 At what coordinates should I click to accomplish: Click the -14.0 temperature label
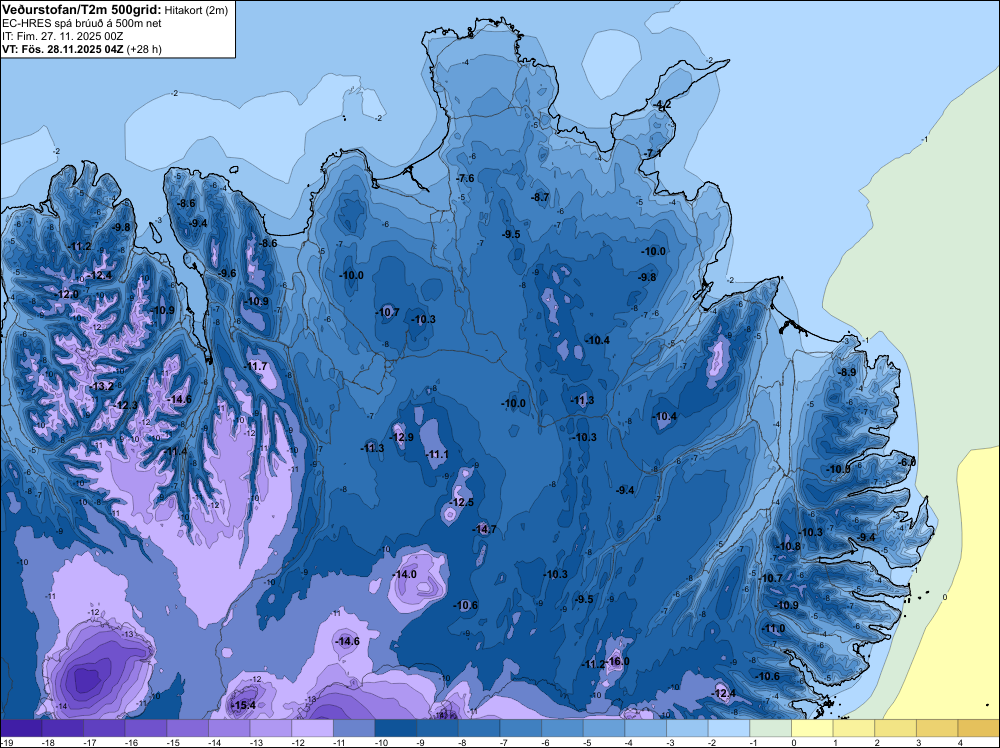pyautogui.click(x=404, y=574)
